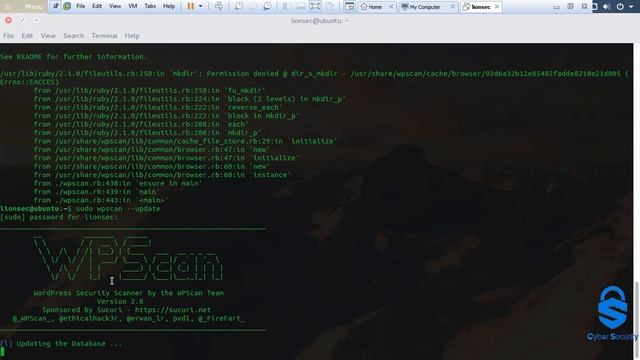Expand the power options dropdown arrow
The width and height of the screenshot is (640, 360).
click(x=200, y=6)
